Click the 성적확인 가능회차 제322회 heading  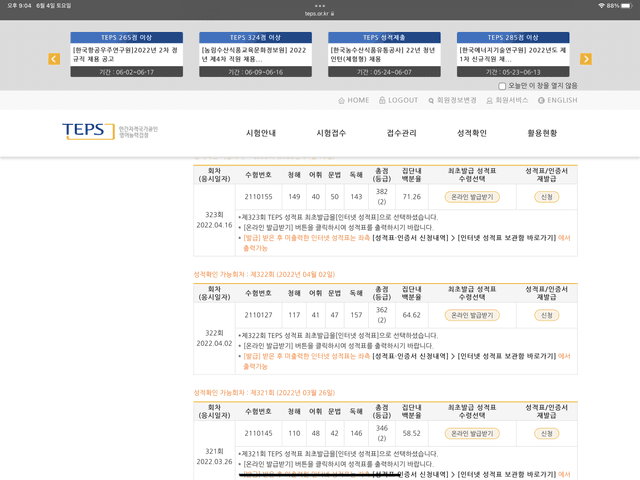click(264, 275)
